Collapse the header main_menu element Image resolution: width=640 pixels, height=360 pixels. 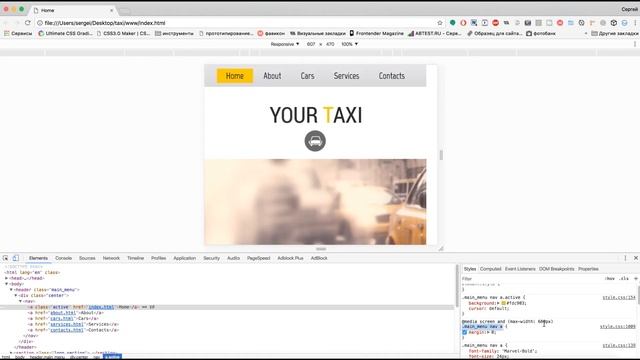click(x=11, y=289)
